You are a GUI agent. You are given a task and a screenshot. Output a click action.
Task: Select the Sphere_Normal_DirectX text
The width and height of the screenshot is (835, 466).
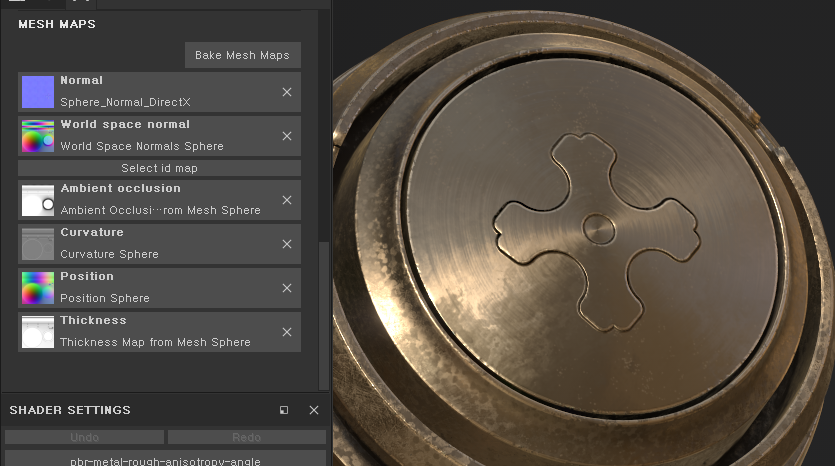click(125, 102)
